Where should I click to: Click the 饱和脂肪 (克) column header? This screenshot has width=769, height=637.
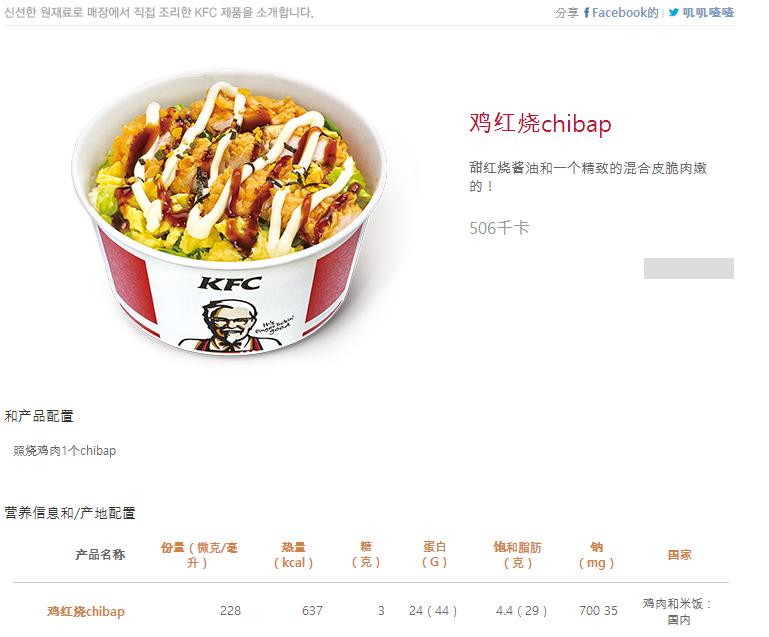(x=517, y=555)
